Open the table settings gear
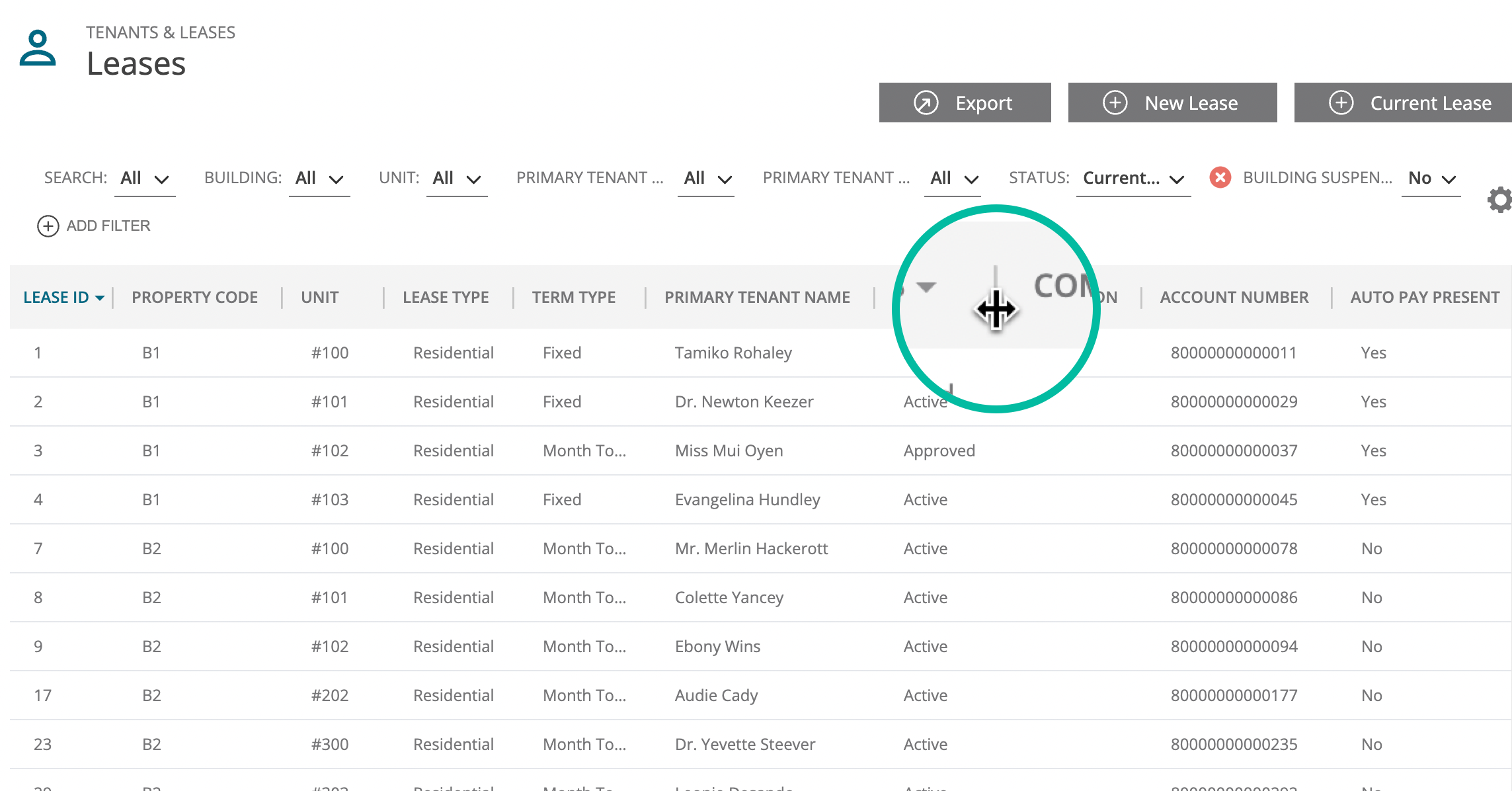The width and height of the screenshot is (1512, 791). coord(1499,200)
